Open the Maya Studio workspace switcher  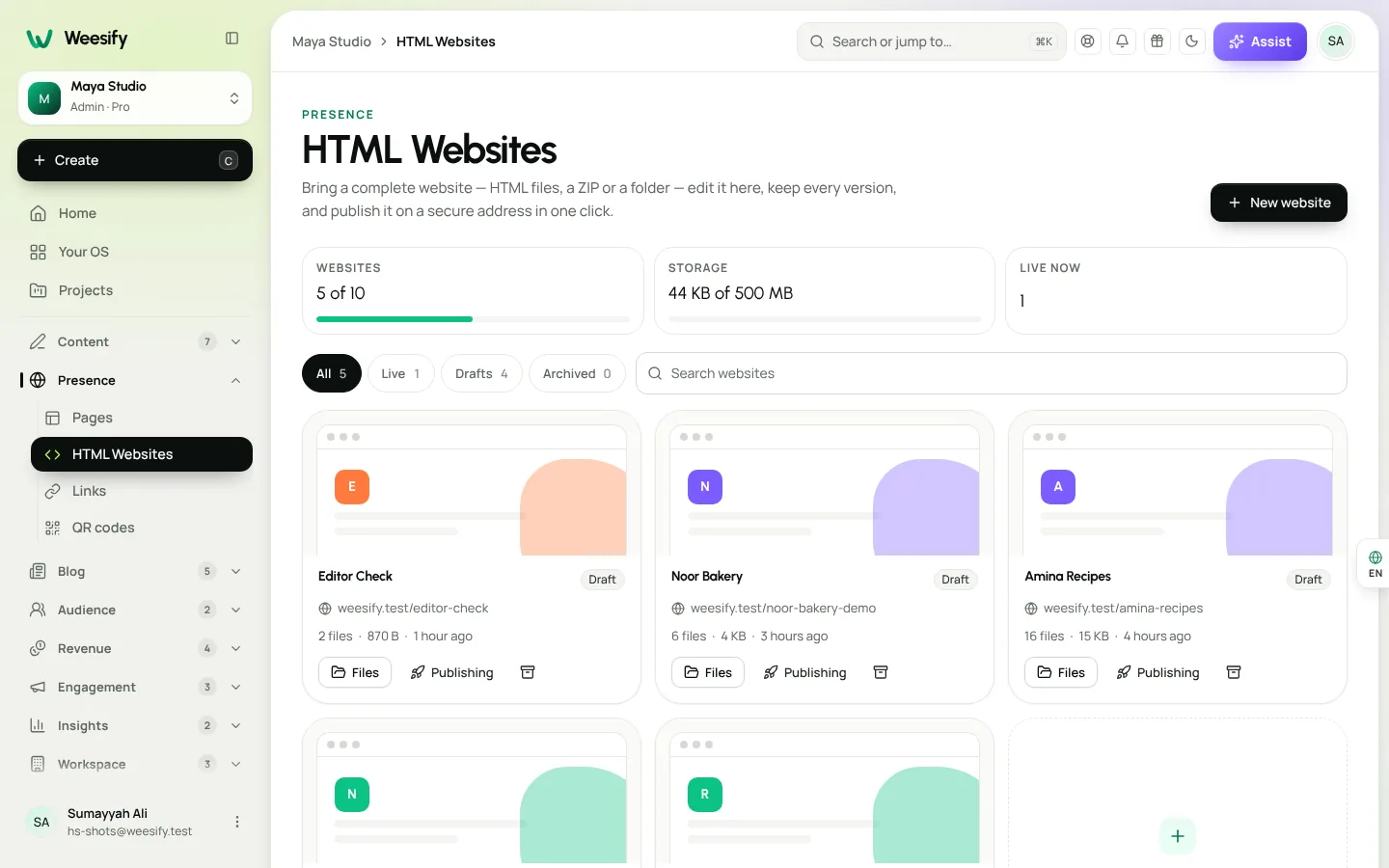pos(135,98)
